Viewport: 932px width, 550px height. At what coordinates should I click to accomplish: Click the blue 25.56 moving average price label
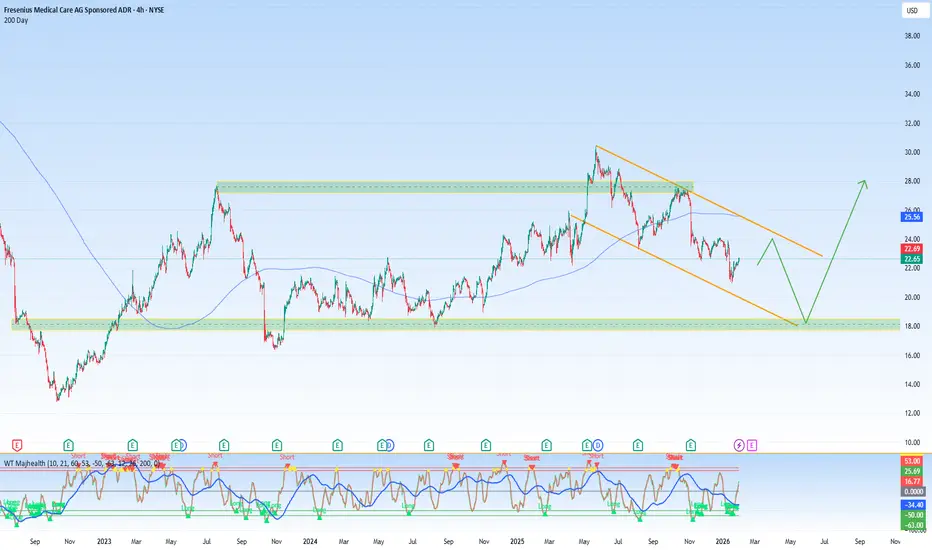(x=912, y=217)
